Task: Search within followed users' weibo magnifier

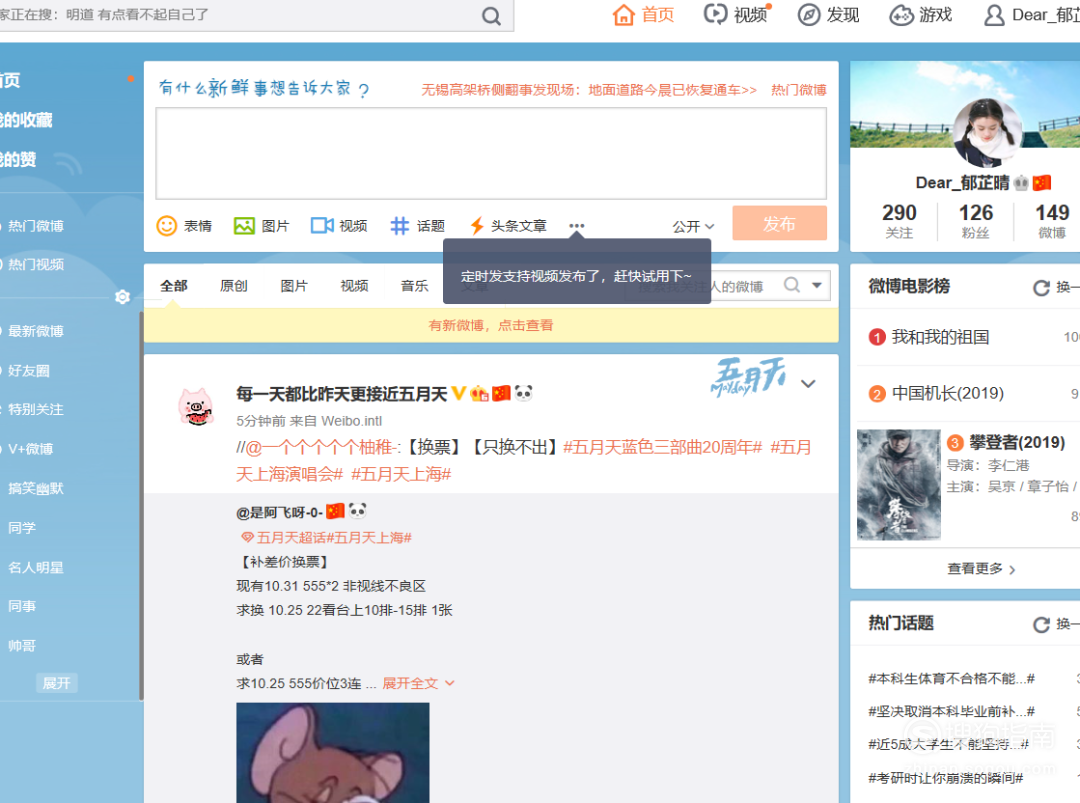Action: click(792, 285)
